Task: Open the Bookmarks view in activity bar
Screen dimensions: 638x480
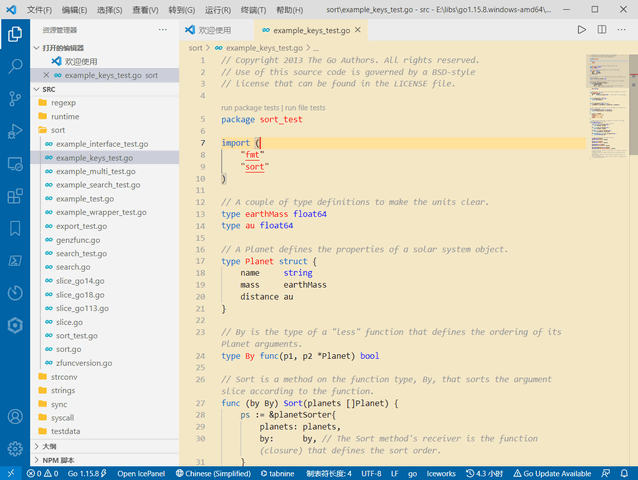Action: pos(15,228)
